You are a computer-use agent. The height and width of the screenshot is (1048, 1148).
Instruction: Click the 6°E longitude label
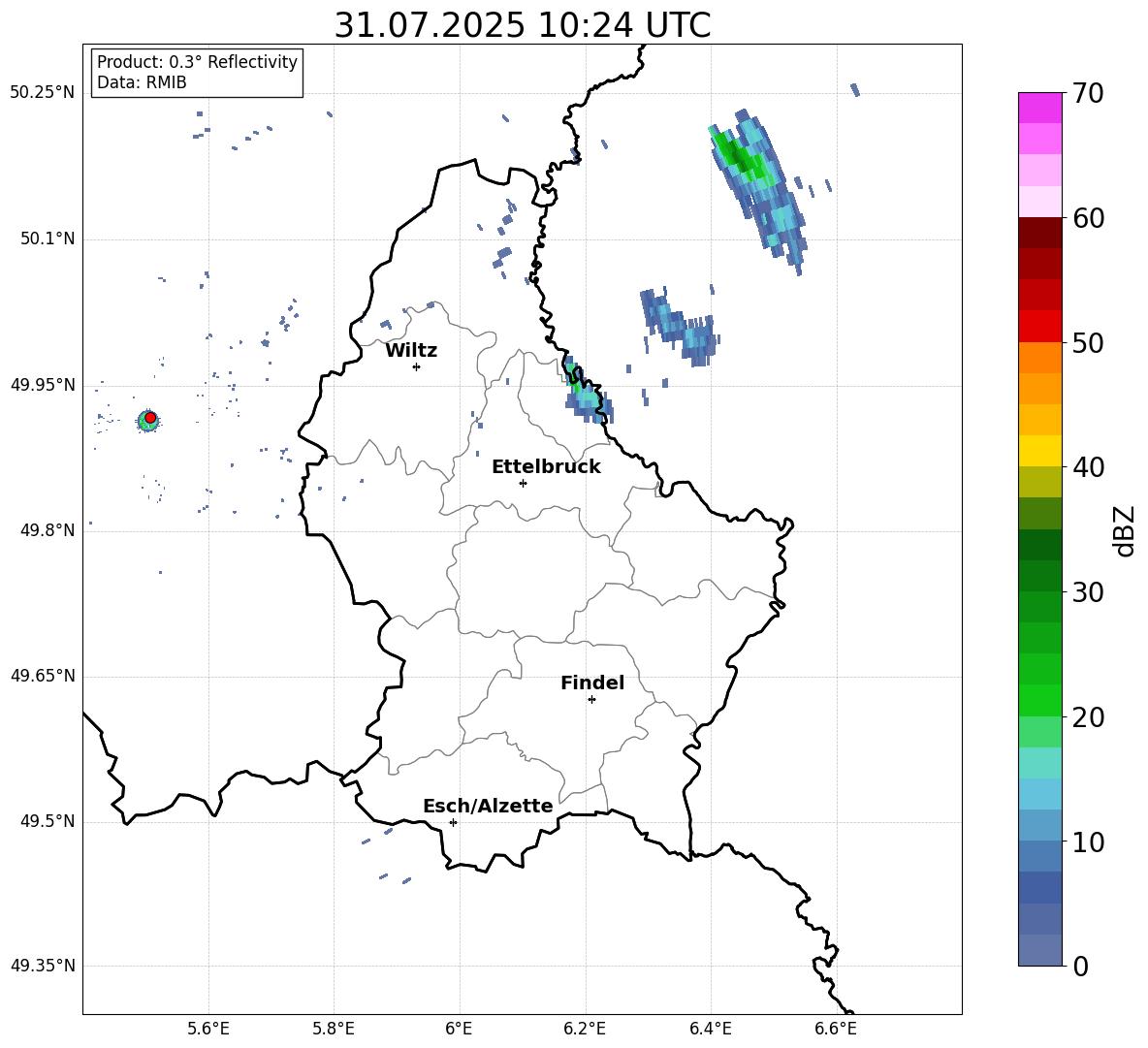459,1029
